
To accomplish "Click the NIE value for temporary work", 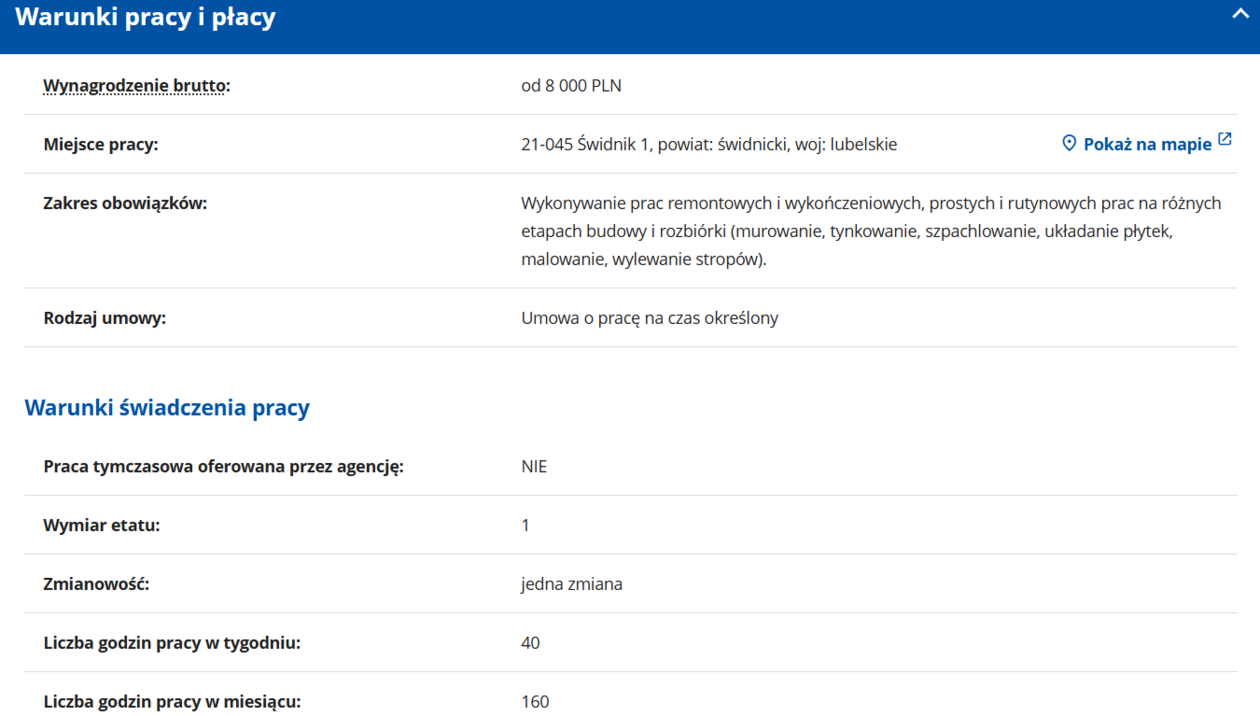I will pyautogui.click(x=534, y=467).
